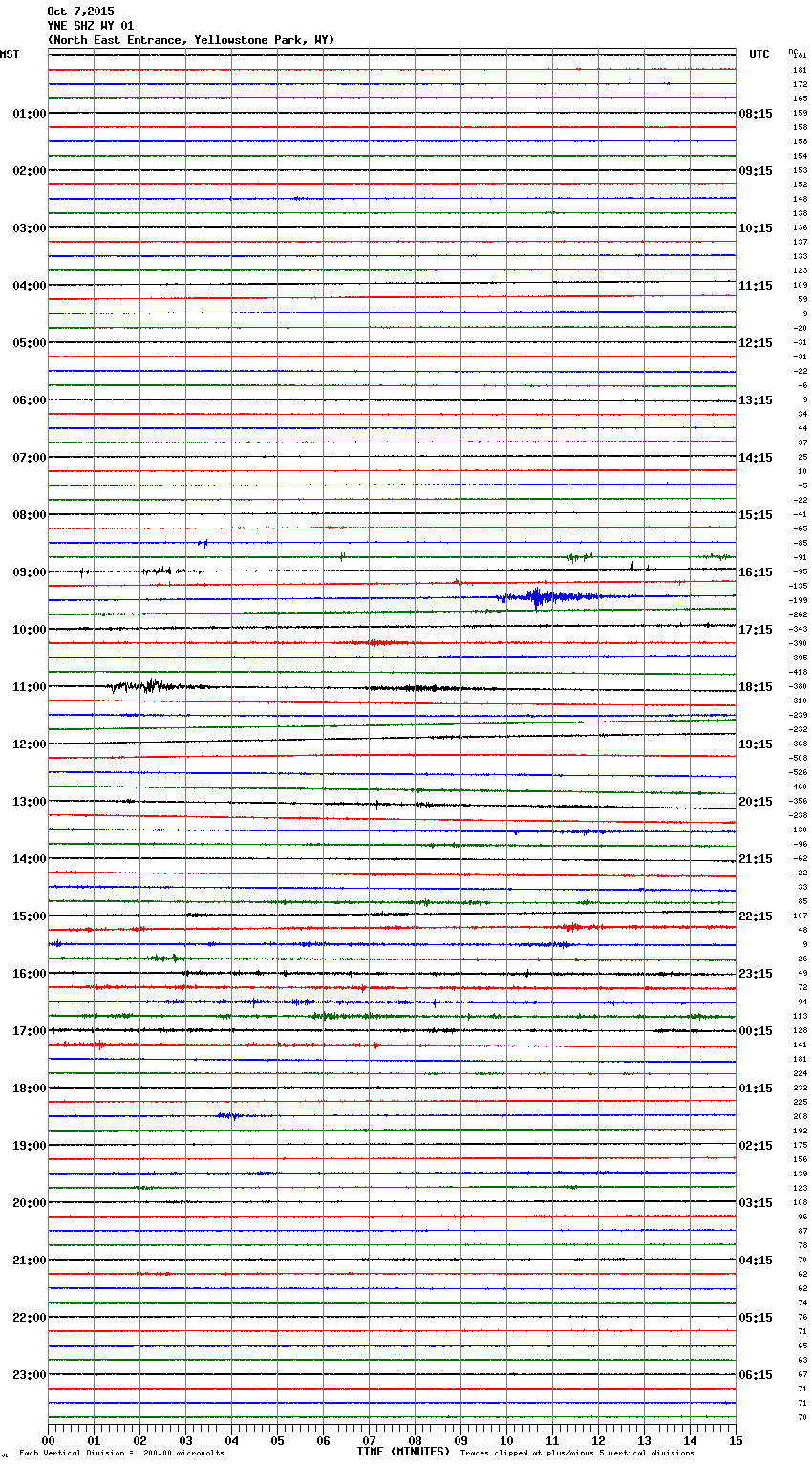812x1466 pixels.
Task: Click the '-418' DC offset value
Action: [798, 673]
